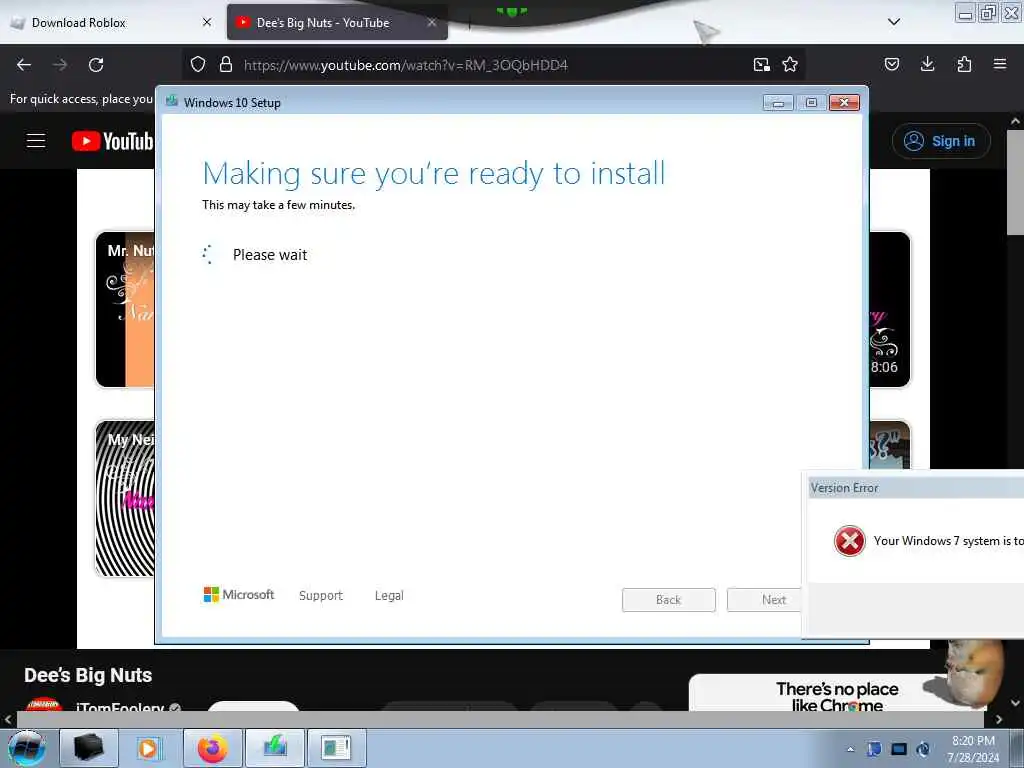Open the black folder taskbar icon
Screen dimensions: 1024x768
click(89, 748)
